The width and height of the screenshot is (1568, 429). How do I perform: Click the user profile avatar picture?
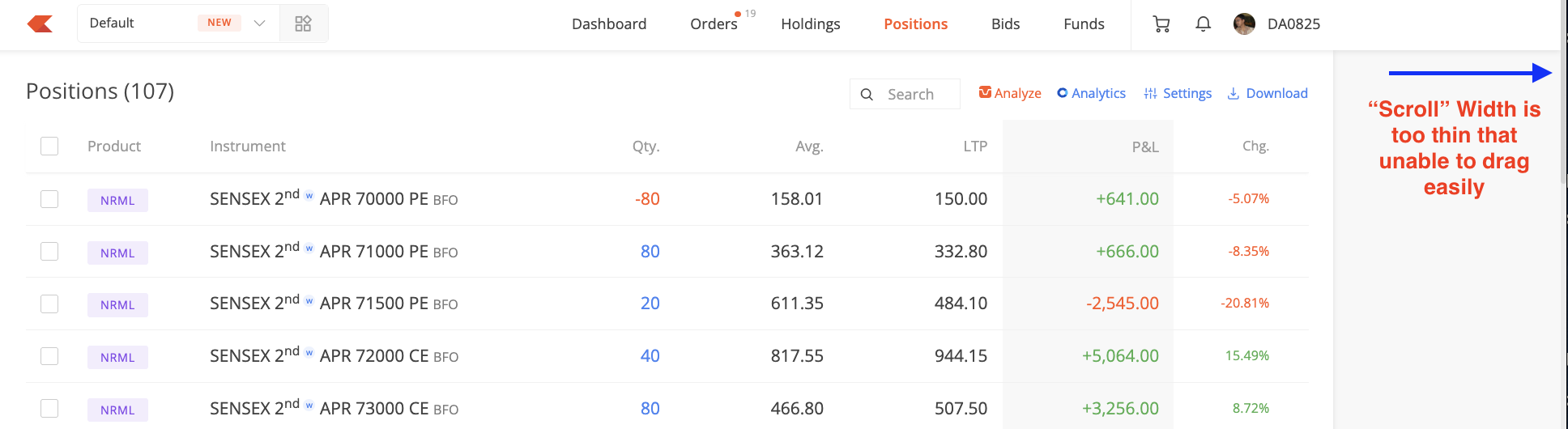[1244, 24]
